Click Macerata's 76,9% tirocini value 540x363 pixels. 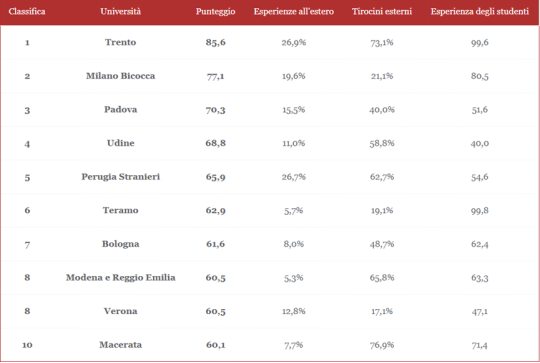(382, 345)
